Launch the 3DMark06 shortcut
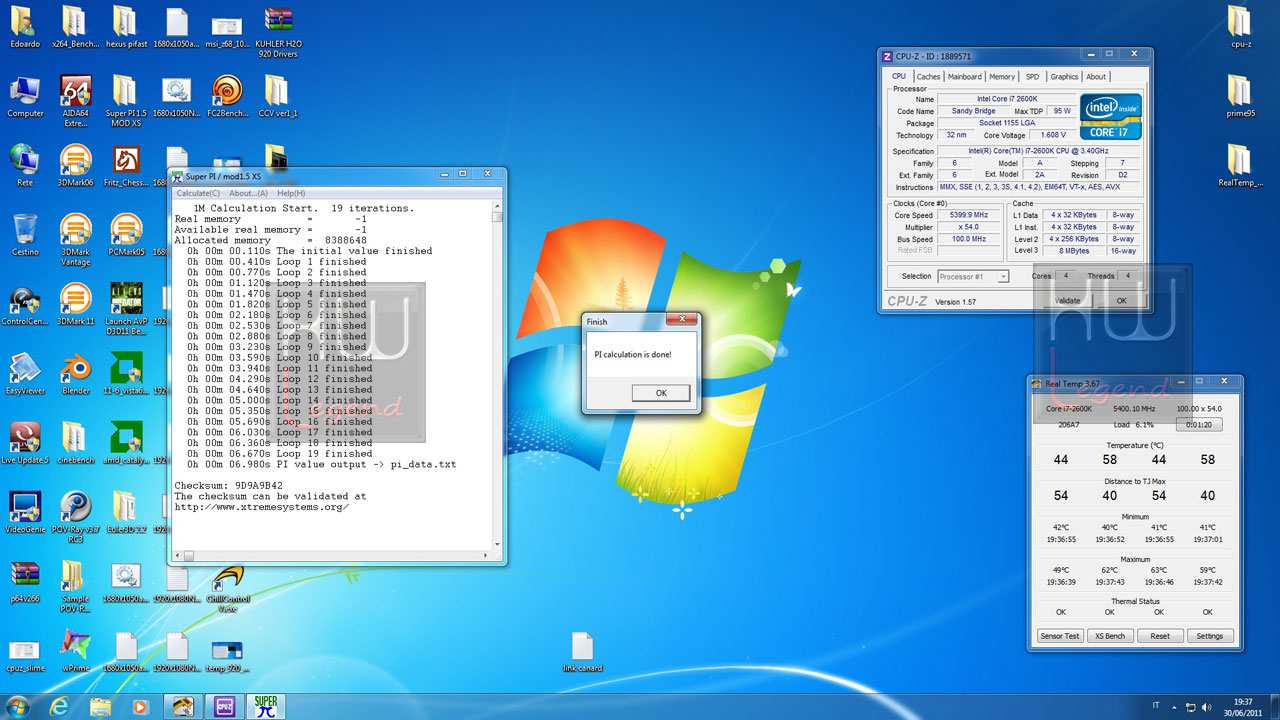Screen dimensions: 1280x720 [76, 166]
